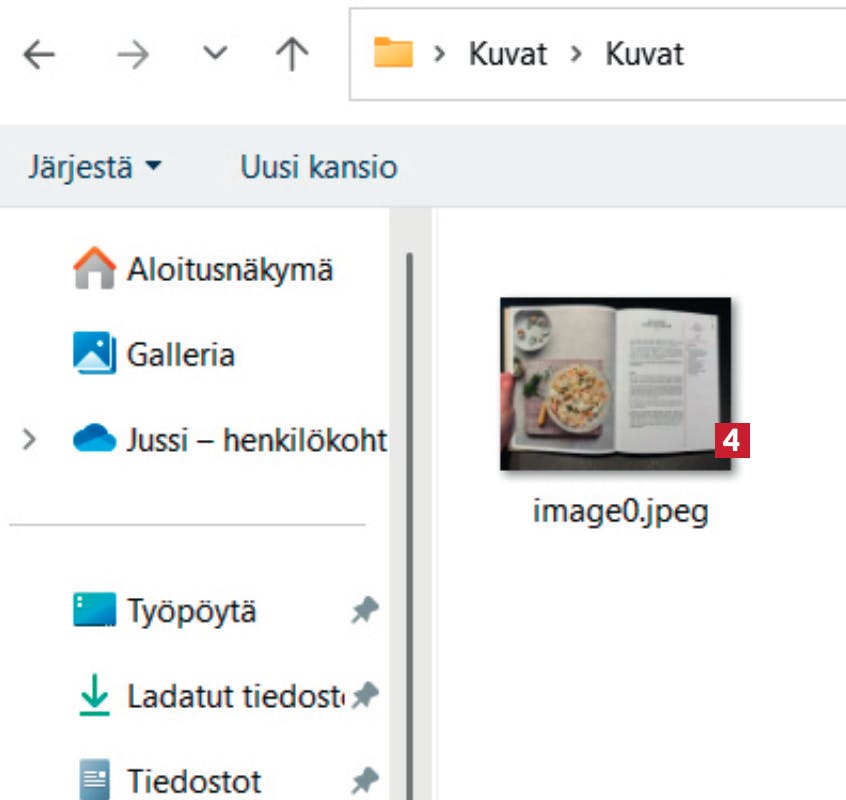Image resolution: width=846 pixels, height=800 pixels.
Task: Expand the Jussi OneDrive tree node
Action: [29, 439]
